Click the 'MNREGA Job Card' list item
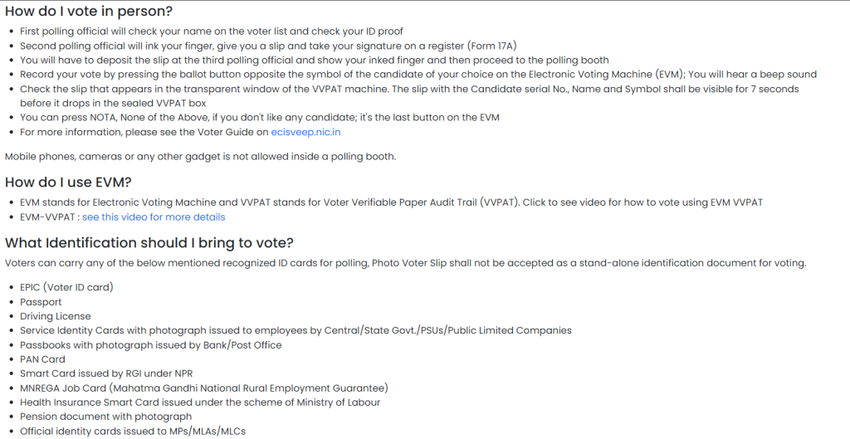Screen dimensions: 850x439 (204, 388)
